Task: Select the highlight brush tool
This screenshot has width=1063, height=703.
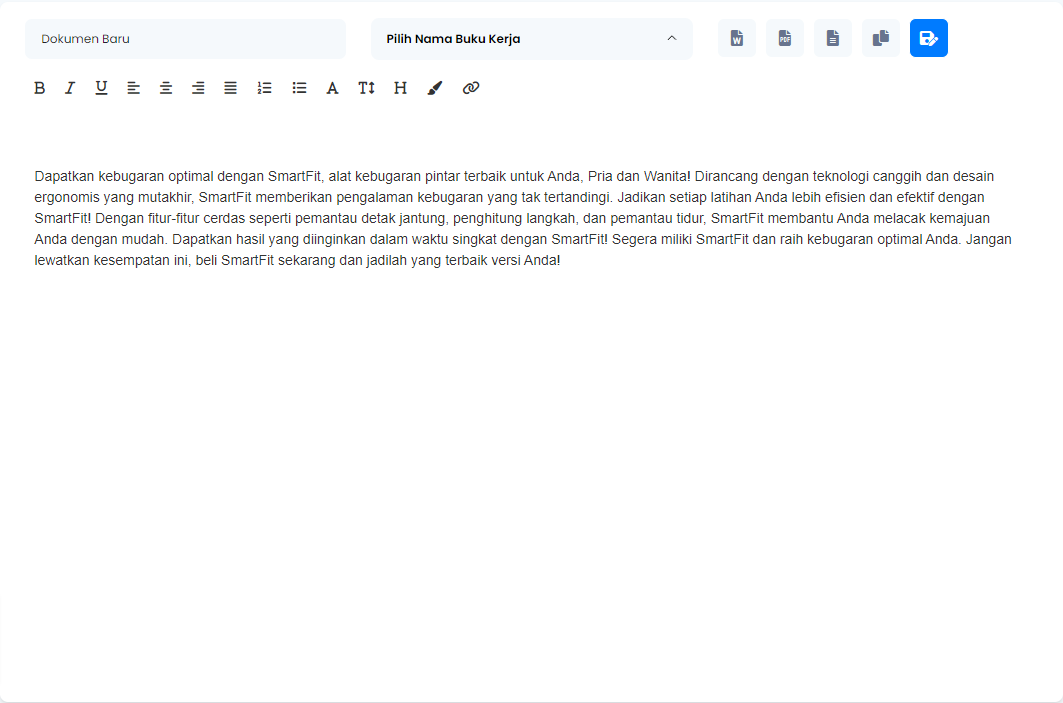Action: [435, 88]
